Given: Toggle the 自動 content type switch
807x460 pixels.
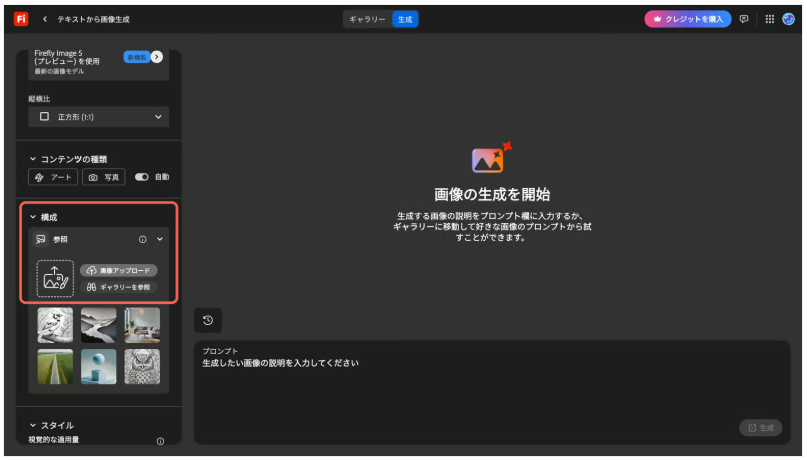Looking at the screenshot, I should pos(141,177).
